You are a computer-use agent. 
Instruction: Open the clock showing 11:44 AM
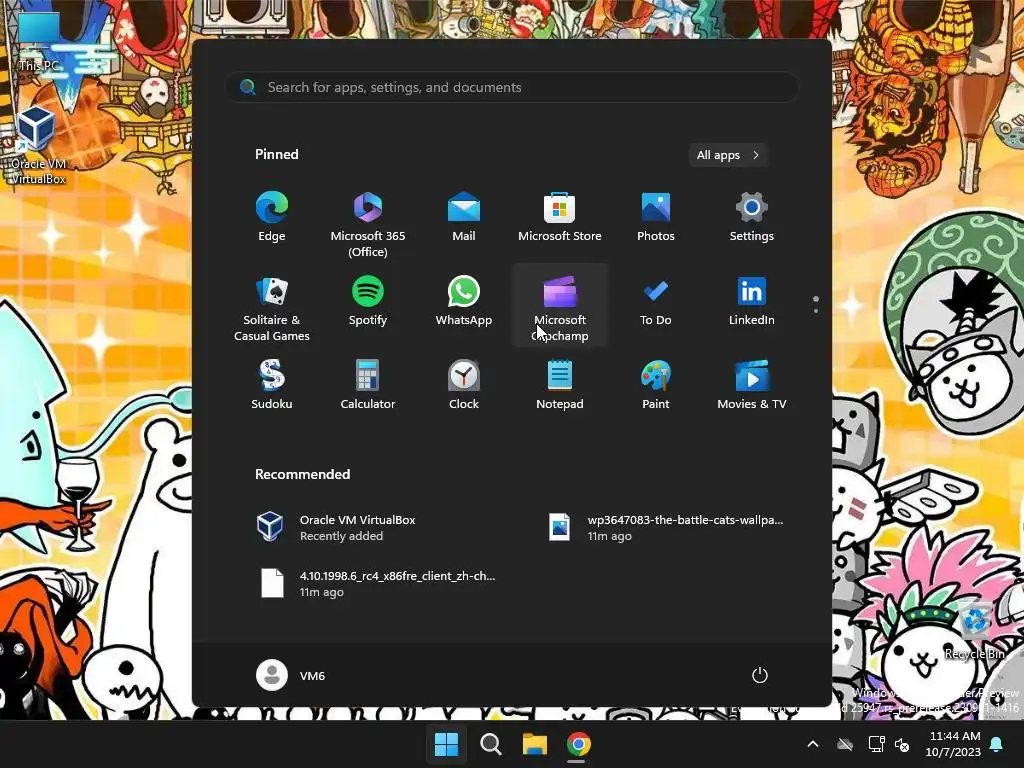(x=953, y=744)
